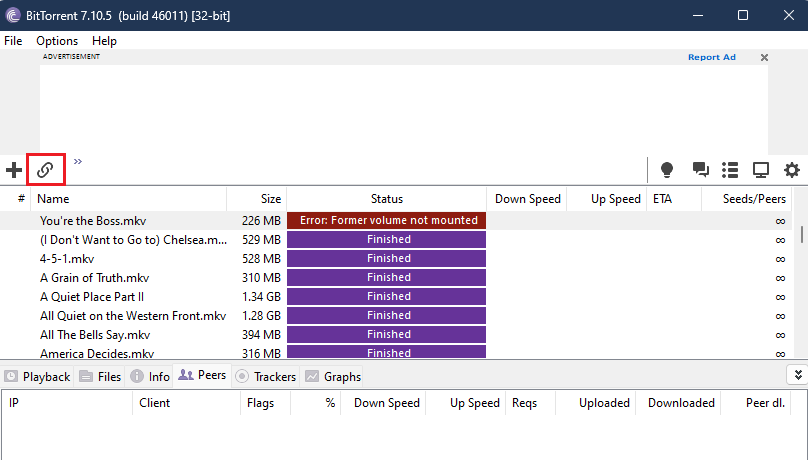Click the Report Ad link
The image size is (808, 460).
pyautogui.click(x=712, y=57)
